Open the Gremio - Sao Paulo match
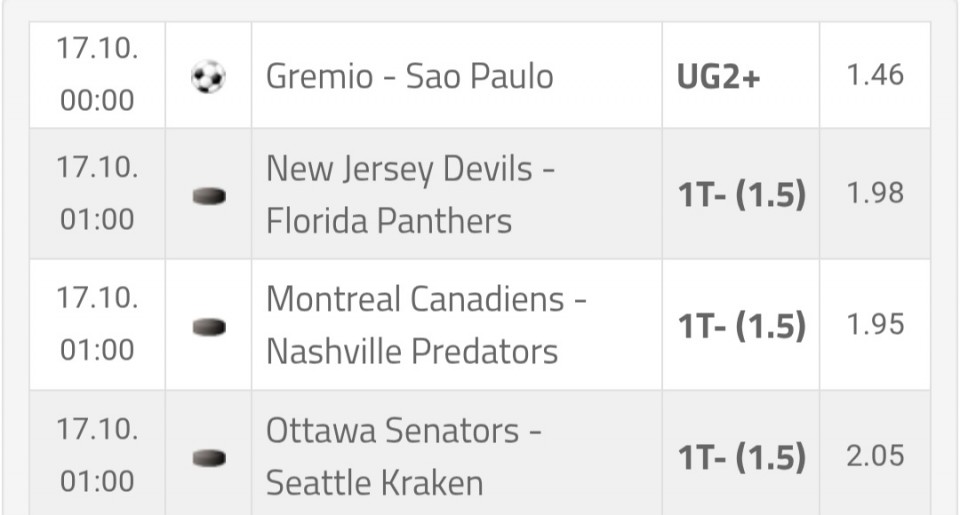 pos(409,77)
